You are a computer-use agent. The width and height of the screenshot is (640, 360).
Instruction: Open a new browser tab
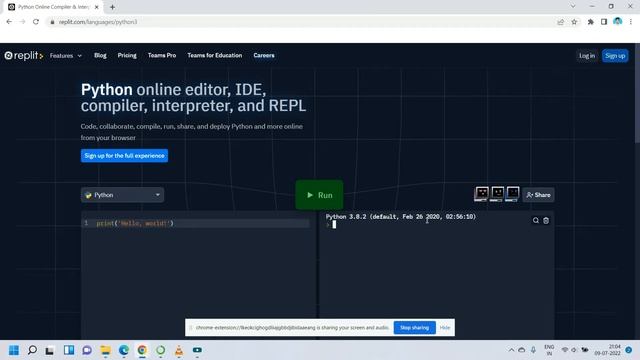pyautogui.click(x=112, y=7)
